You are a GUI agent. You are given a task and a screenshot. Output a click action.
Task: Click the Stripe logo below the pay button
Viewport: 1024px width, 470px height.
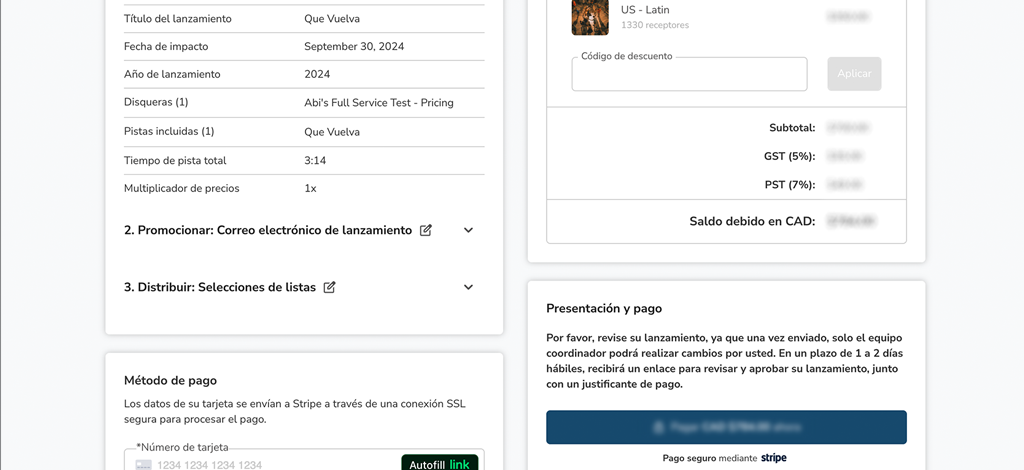click(x=773, y=458)
